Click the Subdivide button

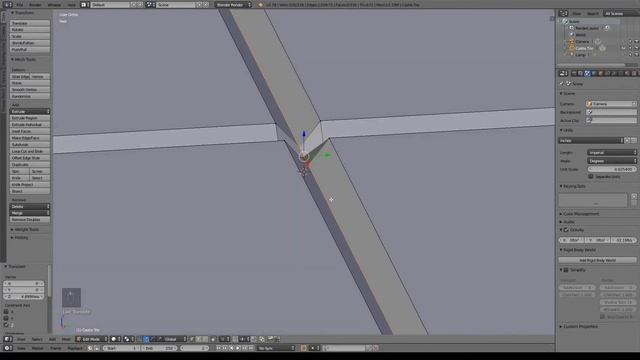tap(30, 144)
